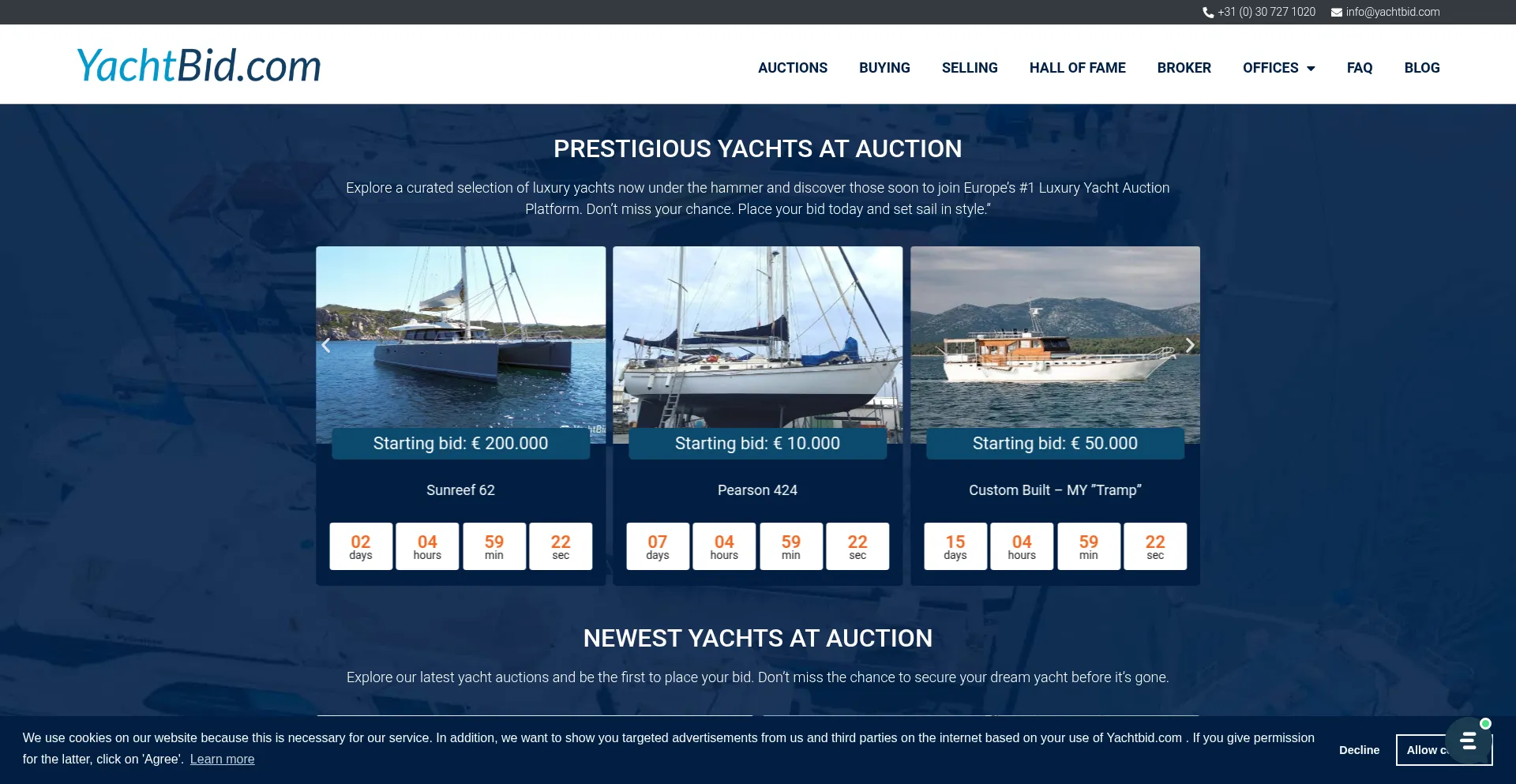
Task: Go to the Hall of Fame page
Action: 1077,68
